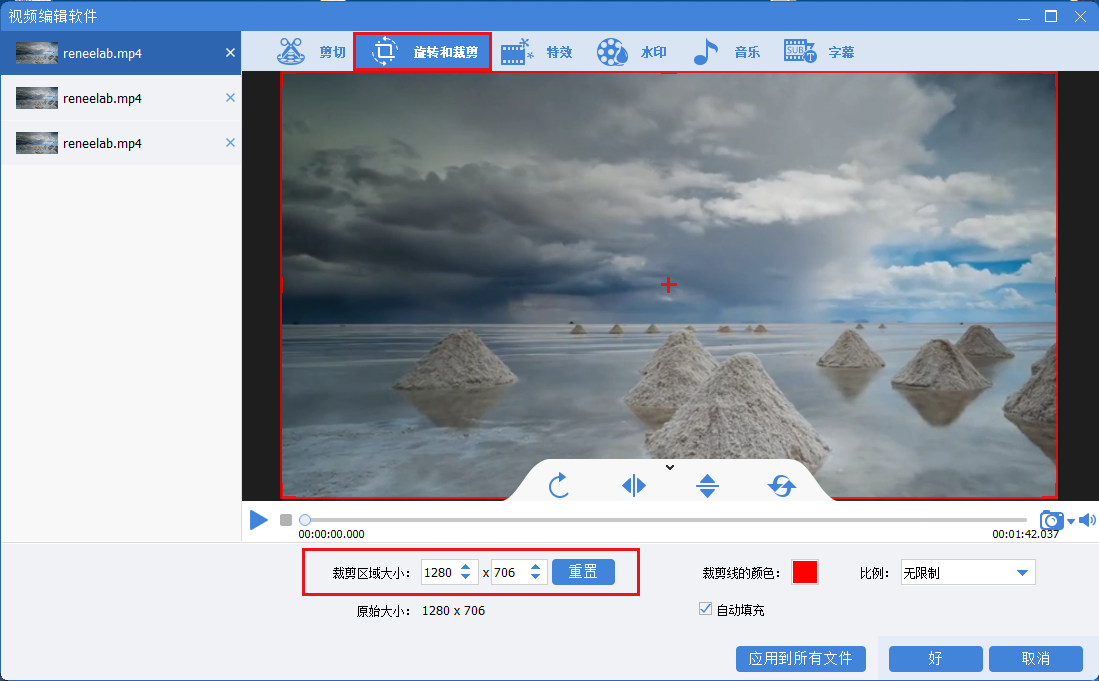The height and width of the screenshot is (681, 1099).
Task: Remove the first reneelab.mp4 file
Action: pyautogui.click(x=230, y=53)
